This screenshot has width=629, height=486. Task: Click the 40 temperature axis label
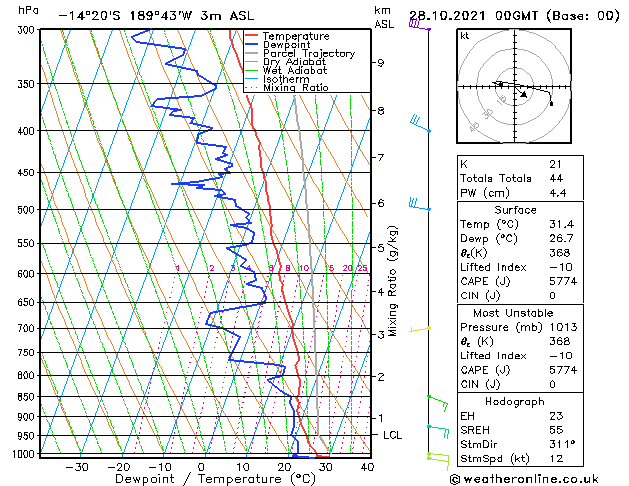pos(367,467)
